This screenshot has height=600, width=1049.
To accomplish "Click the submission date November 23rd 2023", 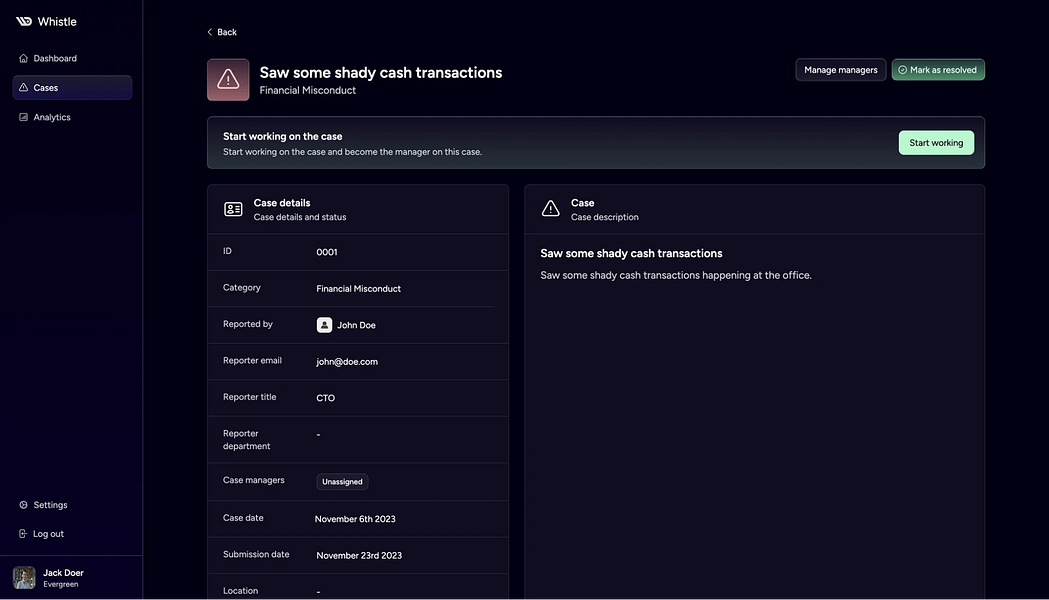I will pyautogui.click(x=359, y=556).
